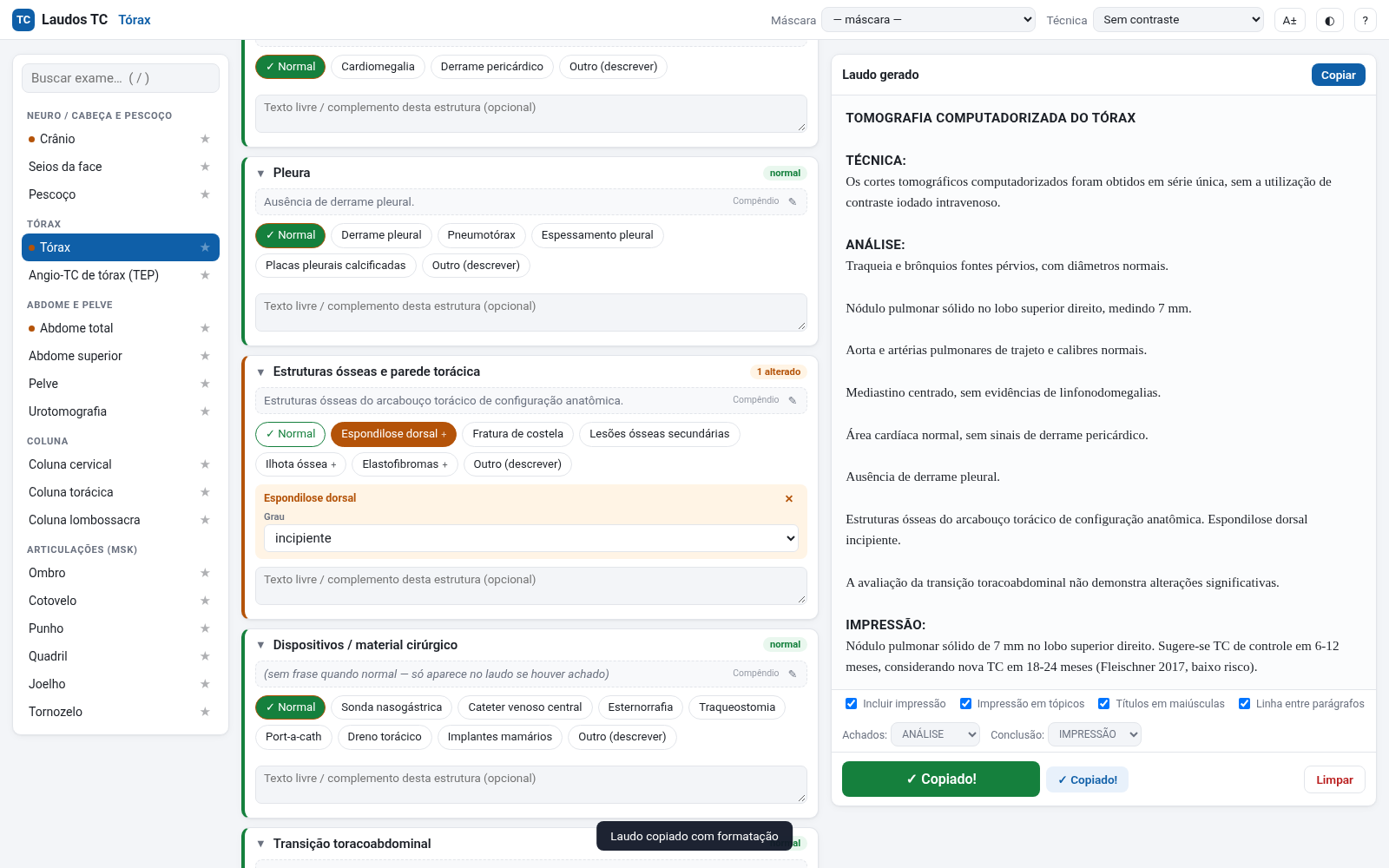1389x868 pixels.
Task: Click the TC app logo icon
Action: click(x=23, y=20)
